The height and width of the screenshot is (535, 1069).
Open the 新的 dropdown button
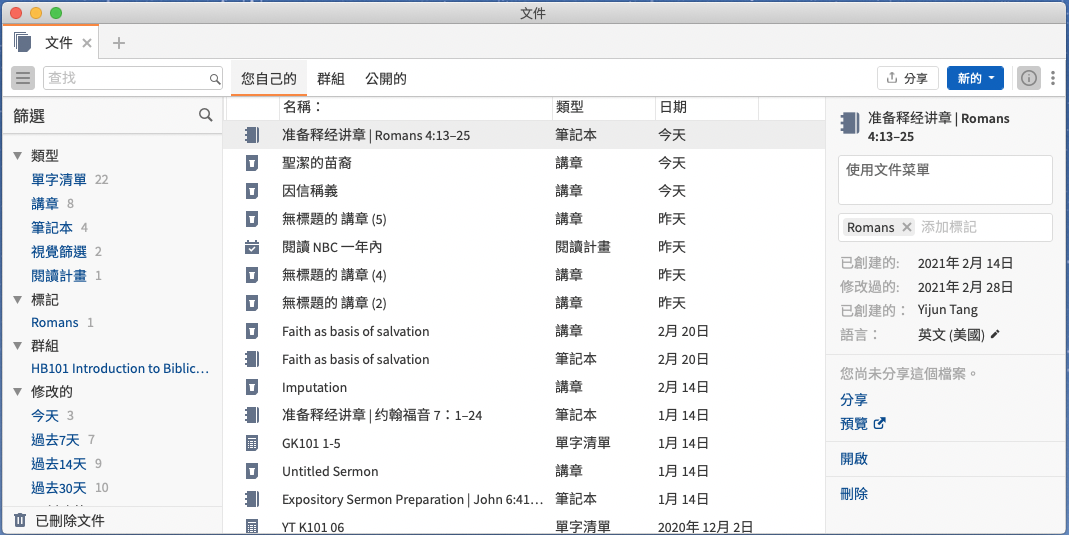coord(975,78)
